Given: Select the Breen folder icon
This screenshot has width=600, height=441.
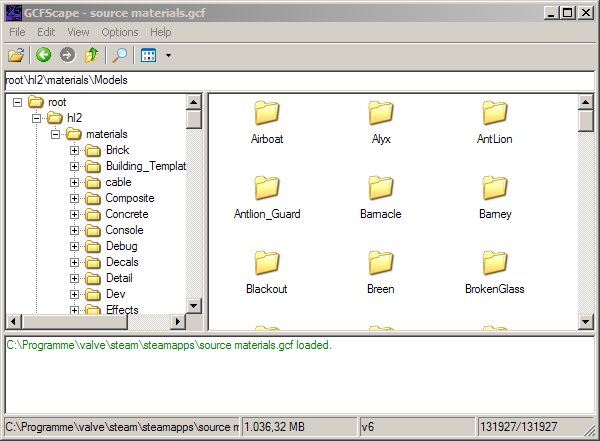Looking at the screenshot, I should pyautogui.click(x=381, y=263).
